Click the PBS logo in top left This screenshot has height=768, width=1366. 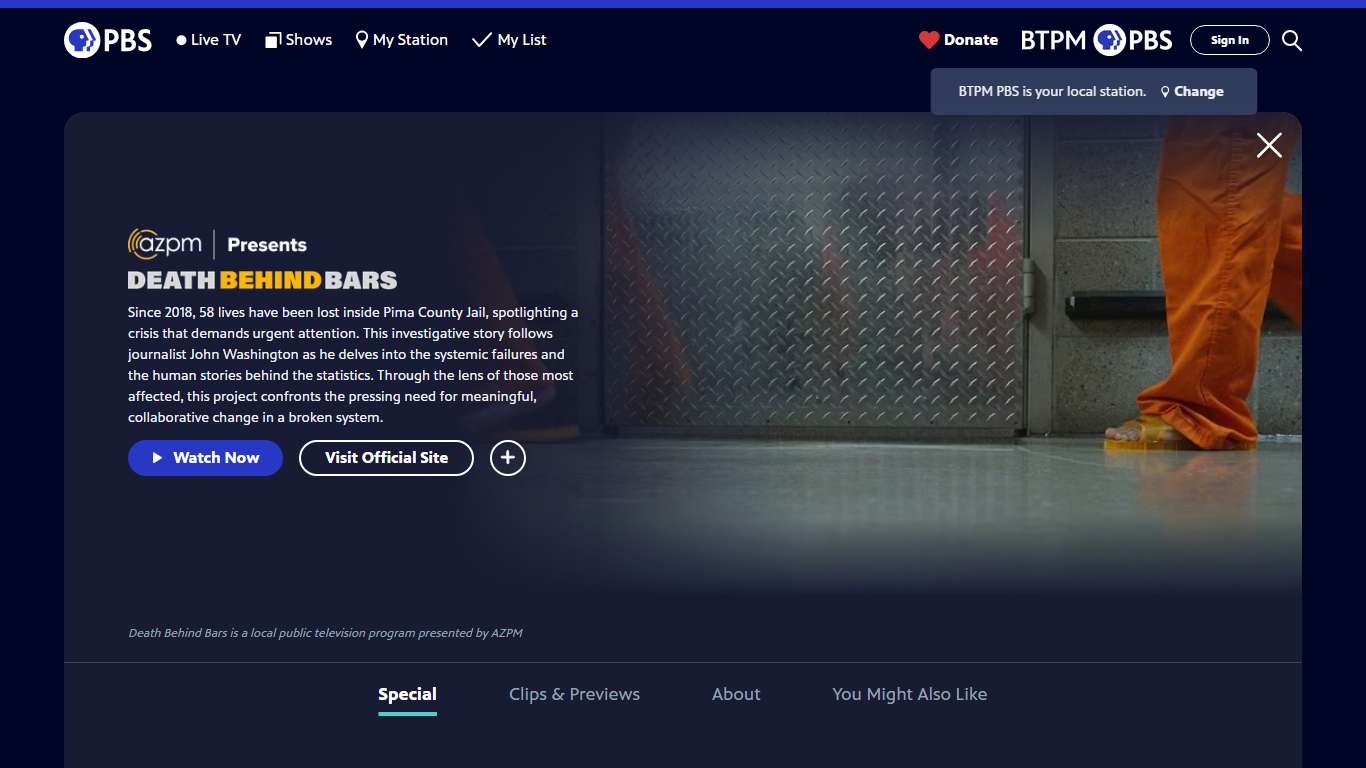[x=107, y=40]
